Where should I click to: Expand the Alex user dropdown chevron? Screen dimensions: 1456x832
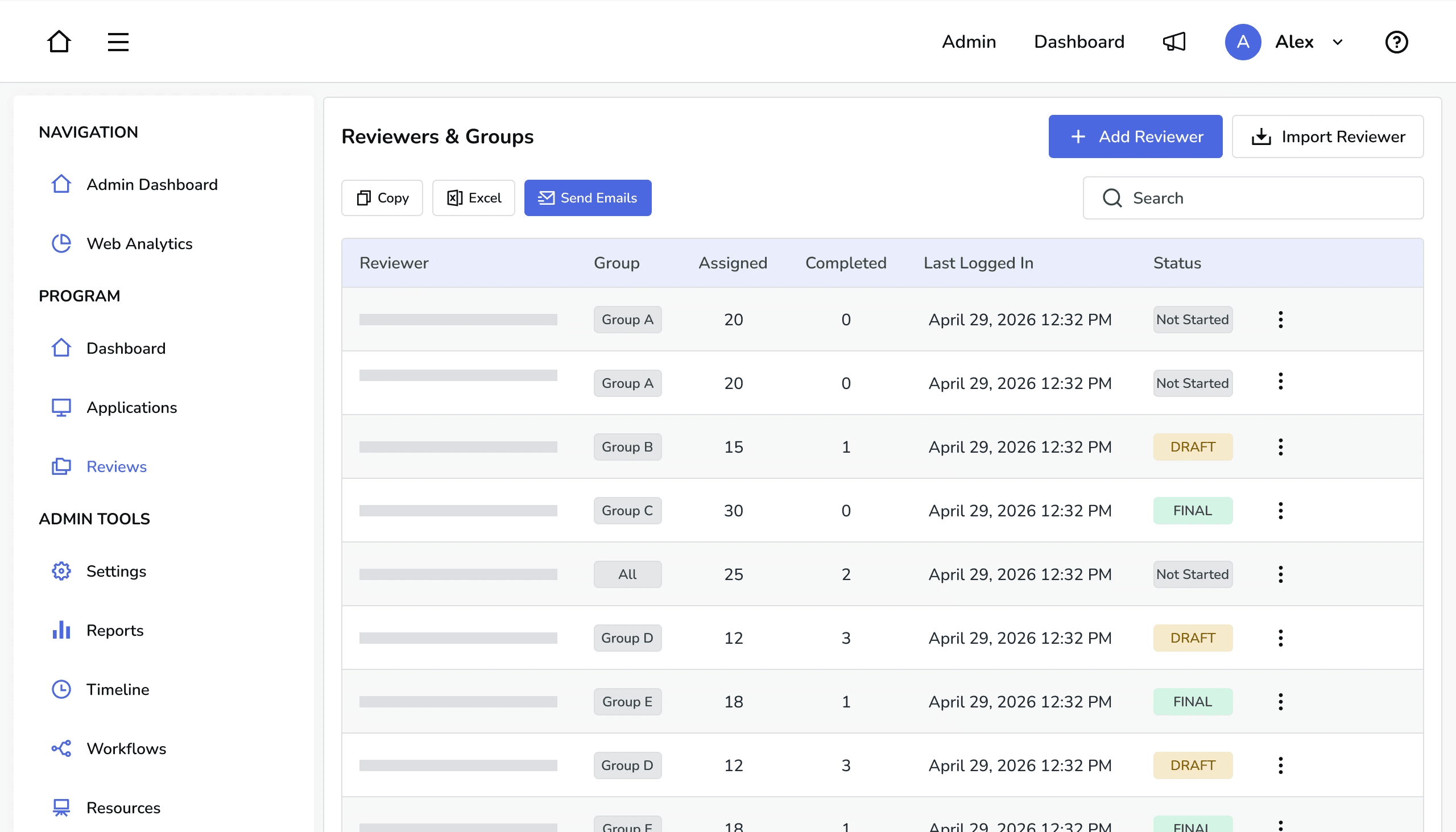point(1338,42)
